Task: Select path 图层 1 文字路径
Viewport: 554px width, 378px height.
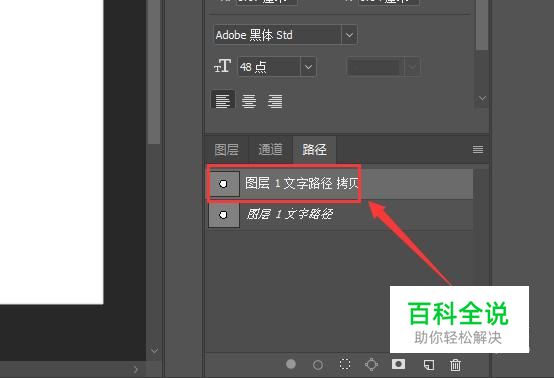Action: coord(341,214)
